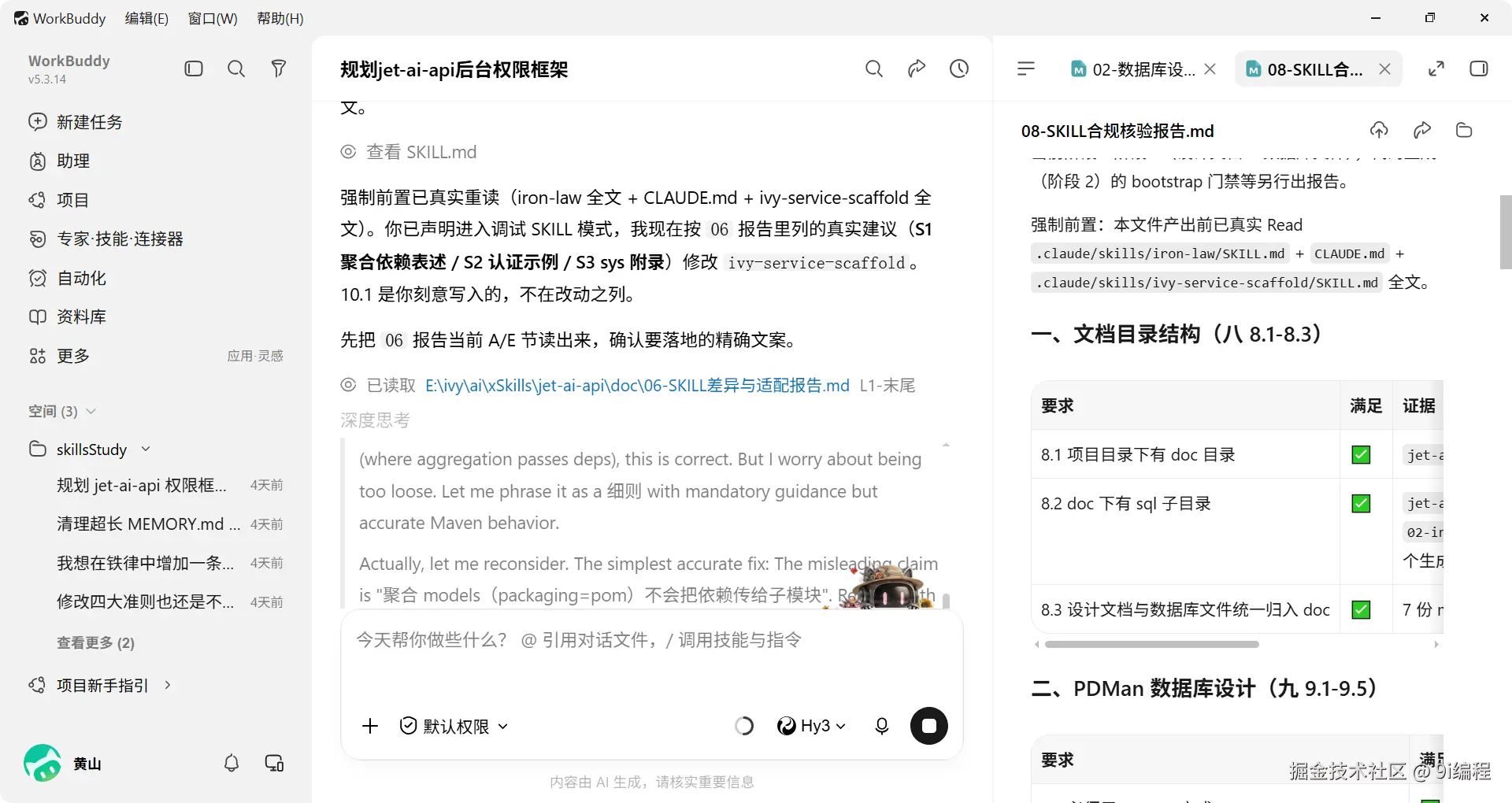
Task: Open the 黄山 user avatar
Action: [x=43, y=763]
